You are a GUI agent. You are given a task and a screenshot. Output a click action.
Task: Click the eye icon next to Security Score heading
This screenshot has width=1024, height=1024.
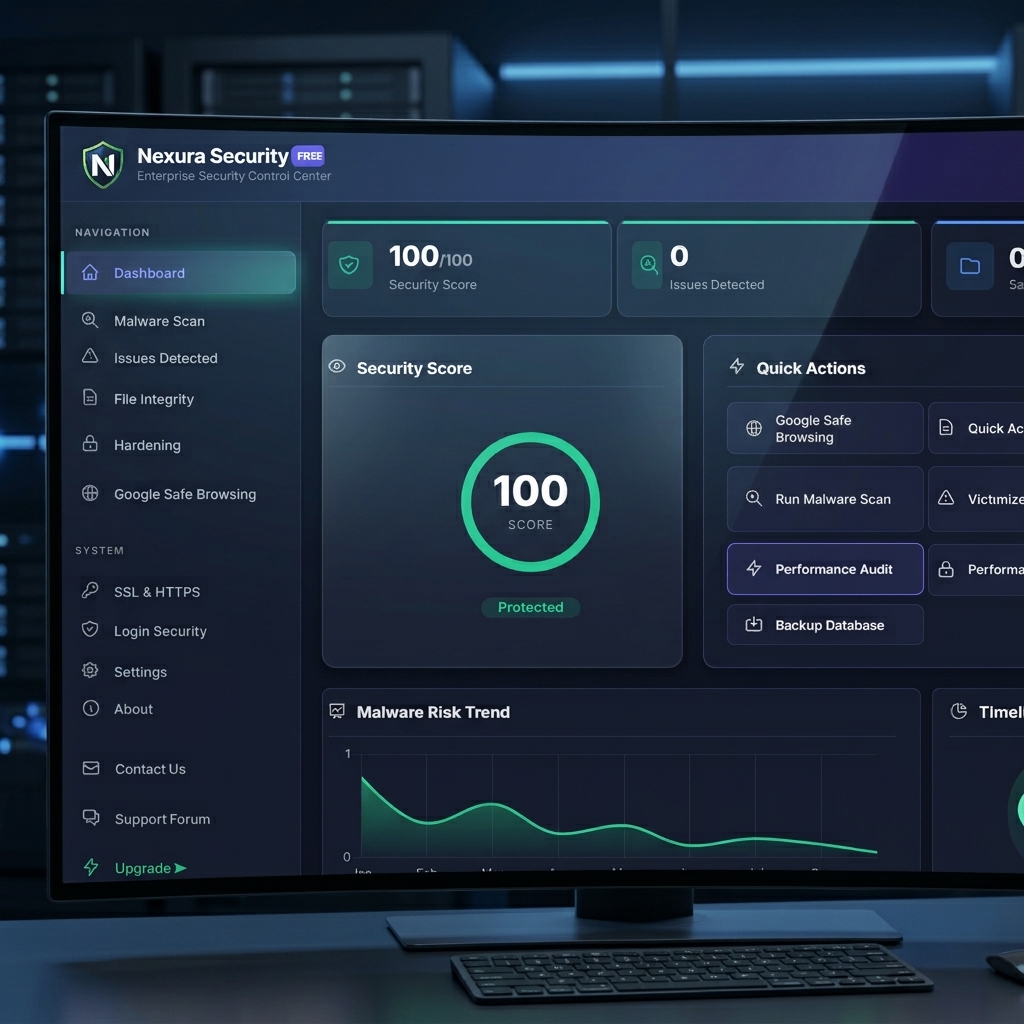(x=337, y=366)
